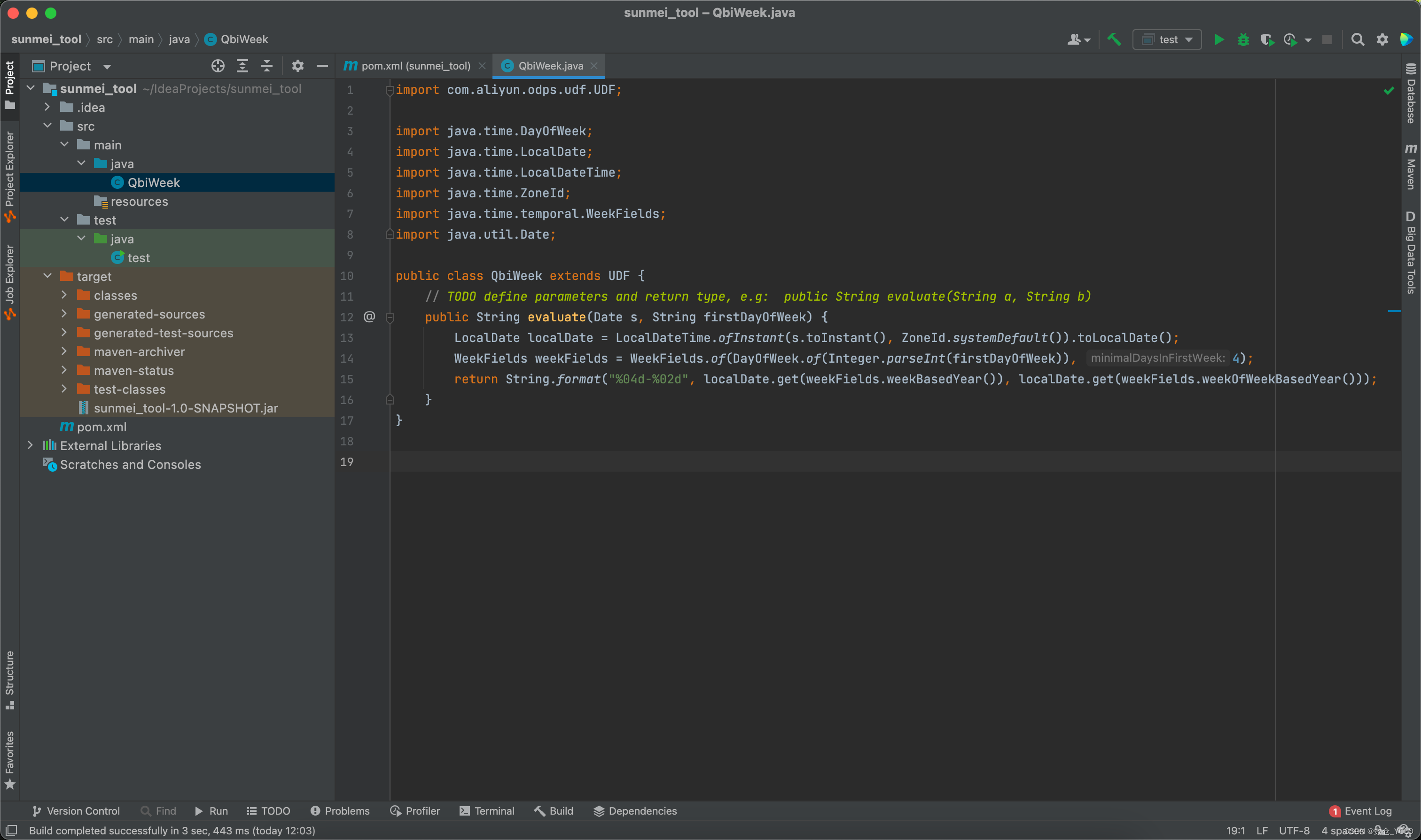Fold the evaluate method at line 12

390,318
